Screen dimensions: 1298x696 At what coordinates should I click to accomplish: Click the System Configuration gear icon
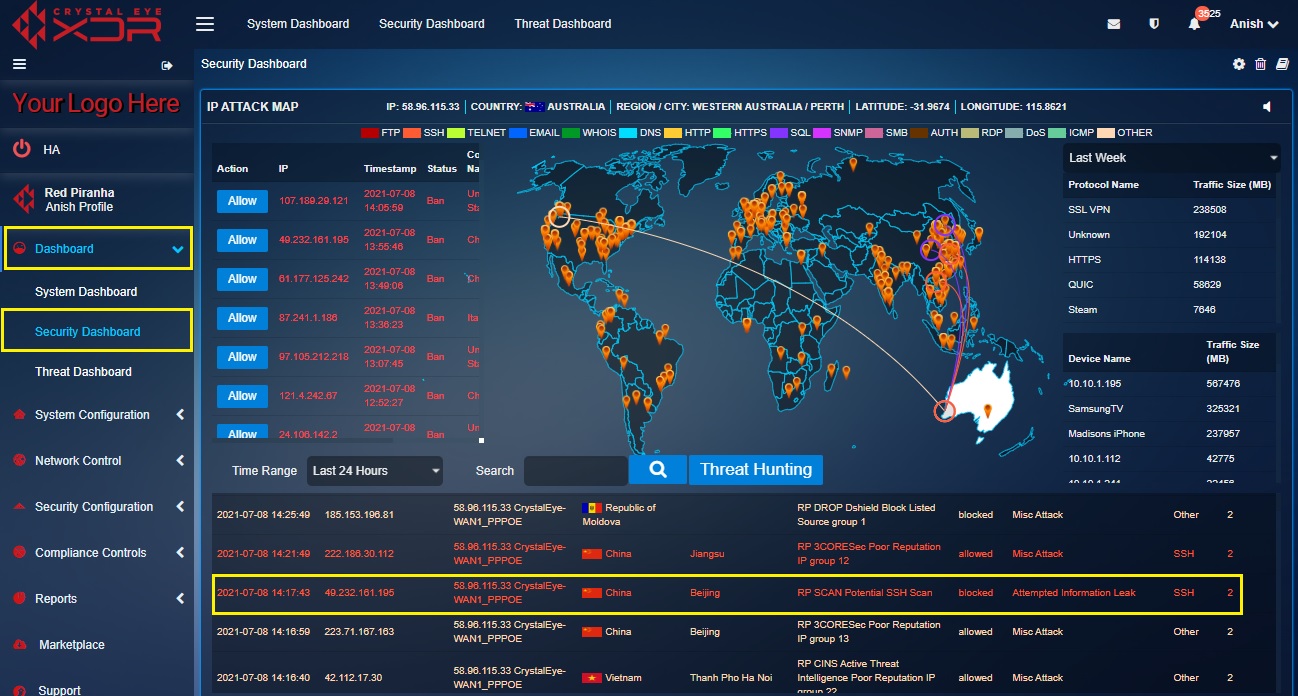click(x=17, y=414)
